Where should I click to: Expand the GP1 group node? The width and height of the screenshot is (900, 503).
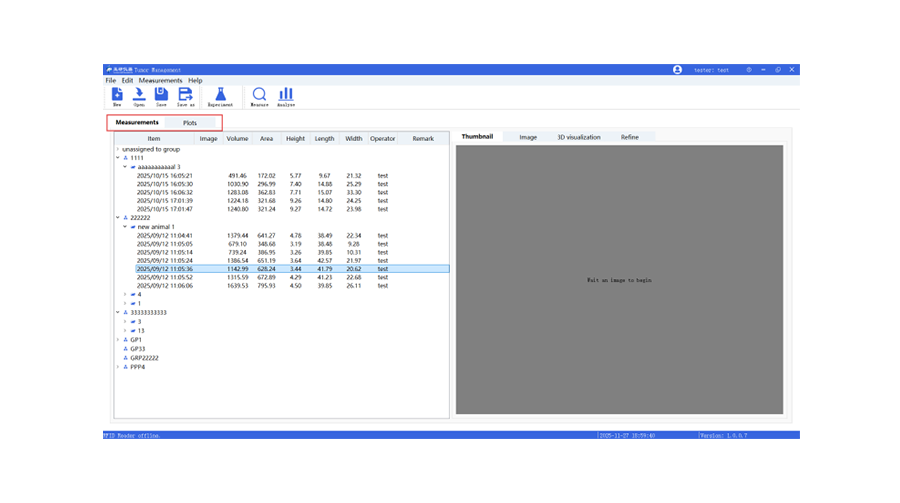coord(118,340)
